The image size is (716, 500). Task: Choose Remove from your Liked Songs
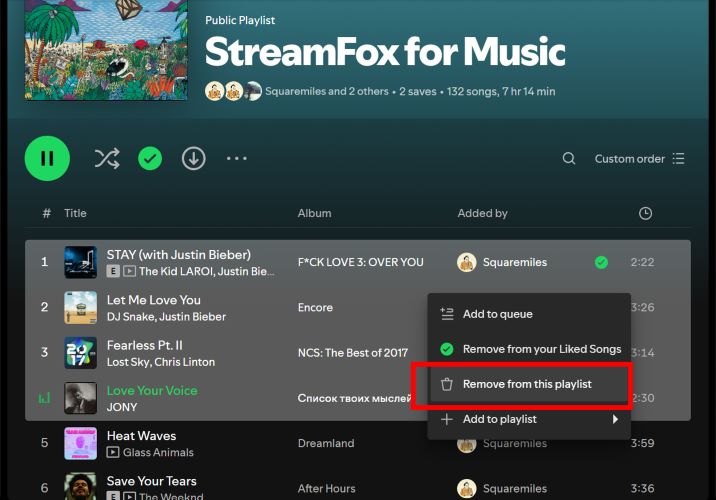click(529, 349)
